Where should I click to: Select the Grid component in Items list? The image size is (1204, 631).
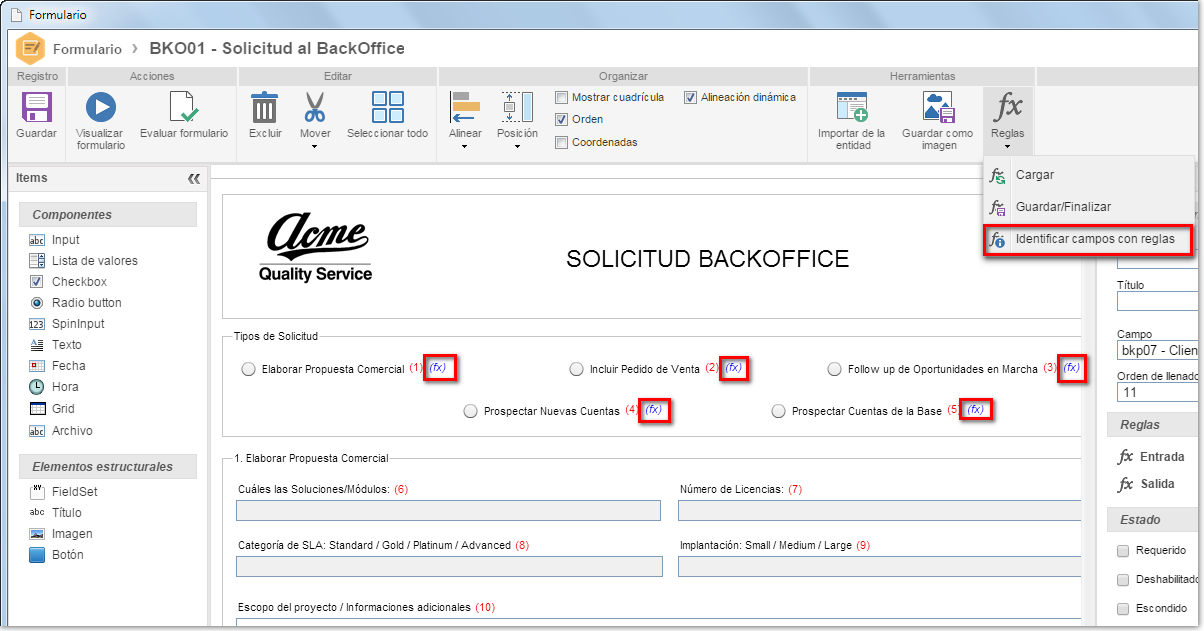click(63, 409)
